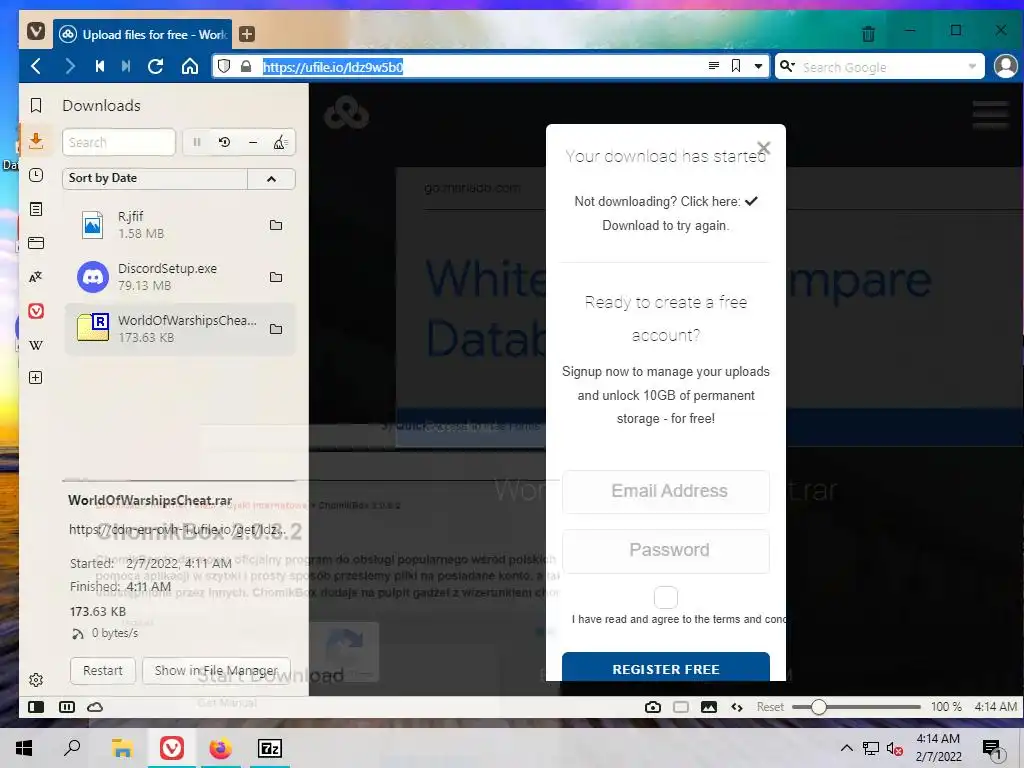Screen dimensions: 1024x768
Task: Click the Password field
Action: [665, 551]
